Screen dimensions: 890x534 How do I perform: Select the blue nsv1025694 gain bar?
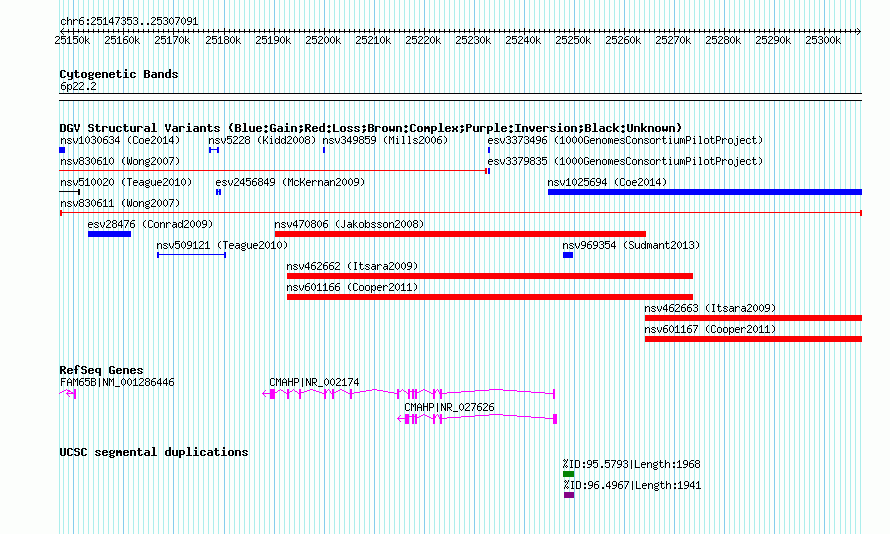[705, 192]
